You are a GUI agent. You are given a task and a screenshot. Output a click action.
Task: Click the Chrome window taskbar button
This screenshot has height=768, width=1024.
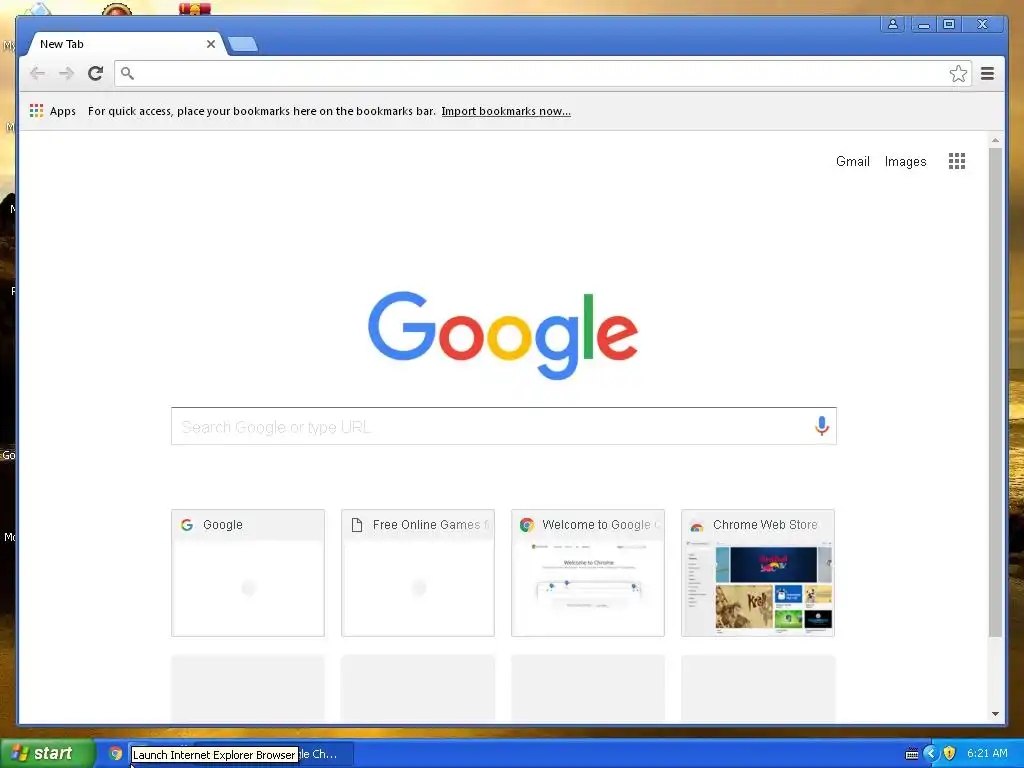(325, 754)
